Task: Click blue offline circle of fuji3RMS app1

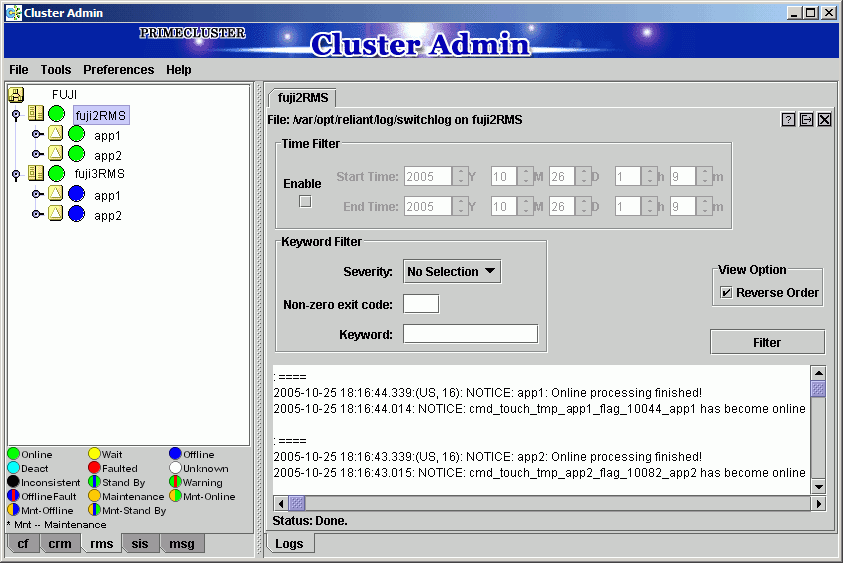Action: click(x=76, y=194)
